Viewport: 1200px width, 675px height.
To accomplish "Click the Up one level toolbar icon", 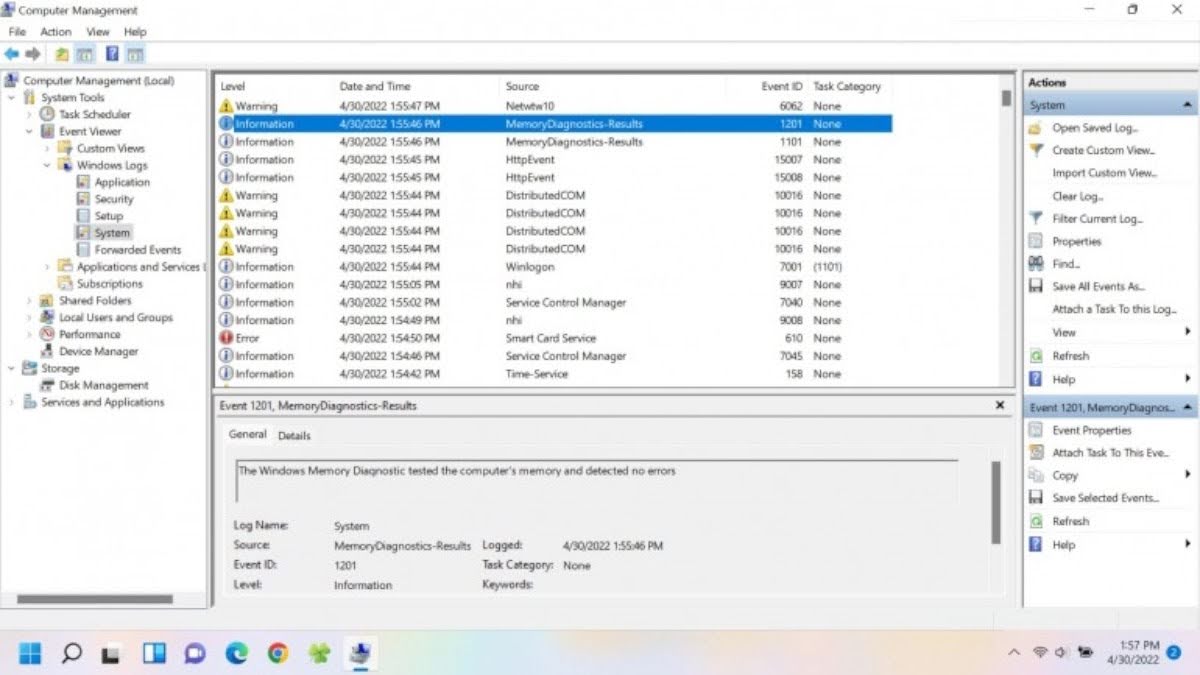I will click(x=62, y=54).
